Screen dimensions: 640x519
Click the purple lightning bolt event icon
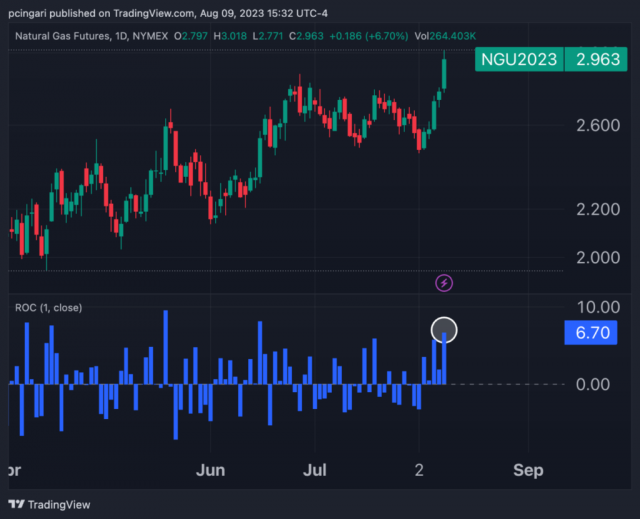click(x=444, y=283)
